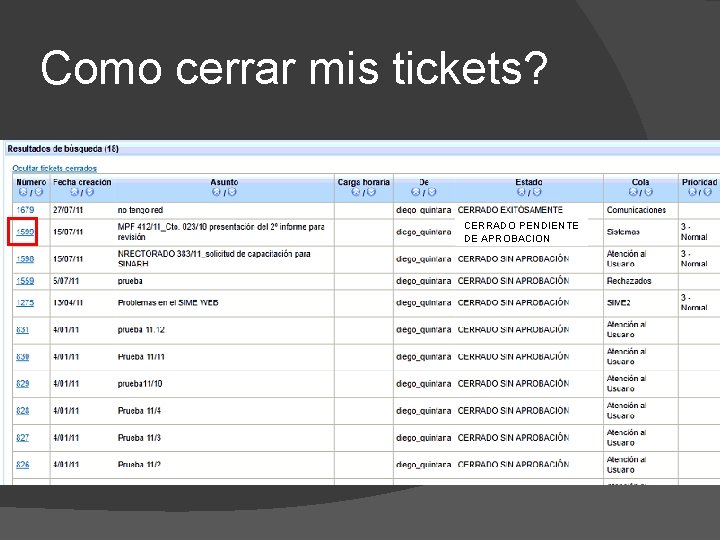Open ticket number 1569
Screen dimensions: 720x540
(25, 281)
